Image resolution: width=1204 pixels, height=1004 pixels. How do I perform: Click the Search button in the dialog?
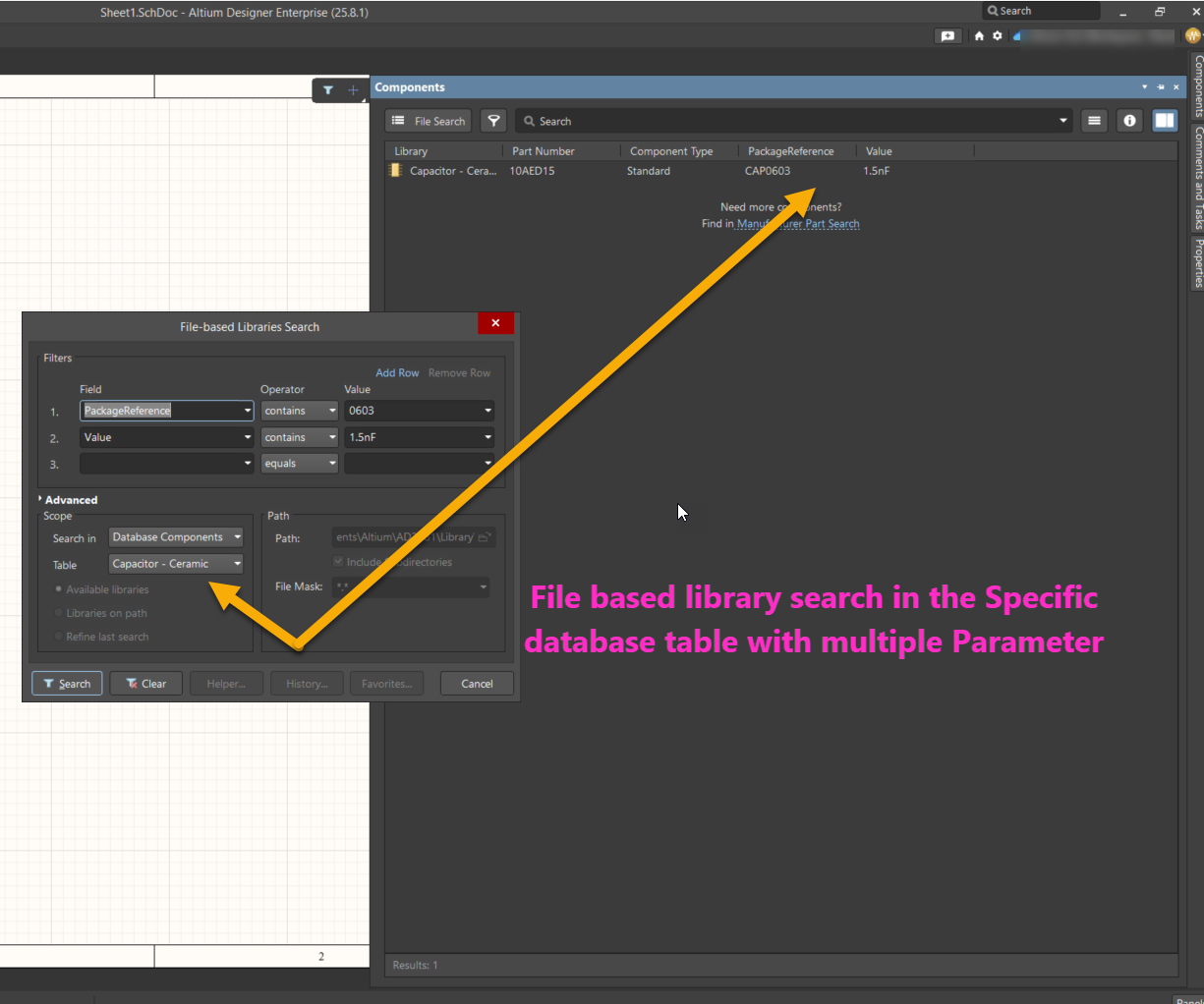[x=67, y=684]
